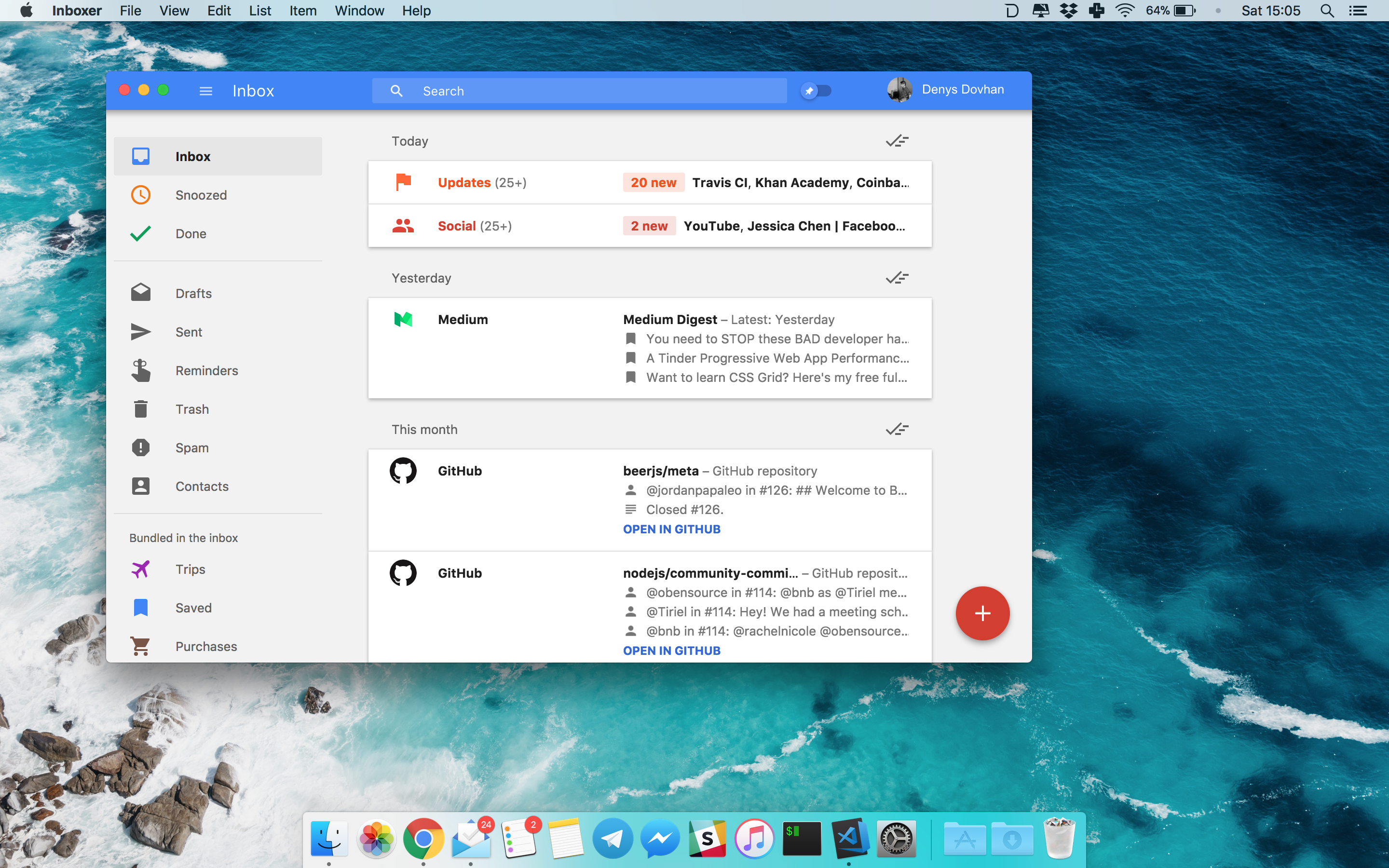Sweep all Yesterday emails as done
The height and width of the screenshot is (868, 1389).
coord(897,278)
